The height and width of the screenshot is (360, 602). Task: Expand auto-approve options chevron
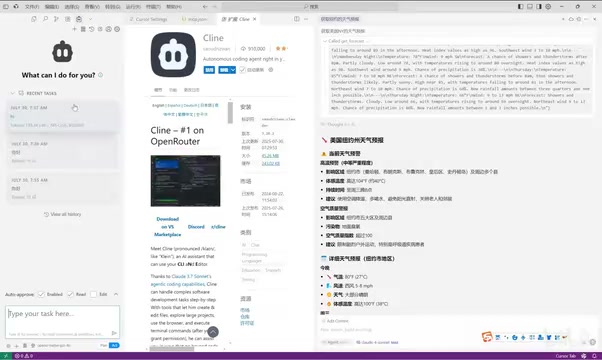116,294
